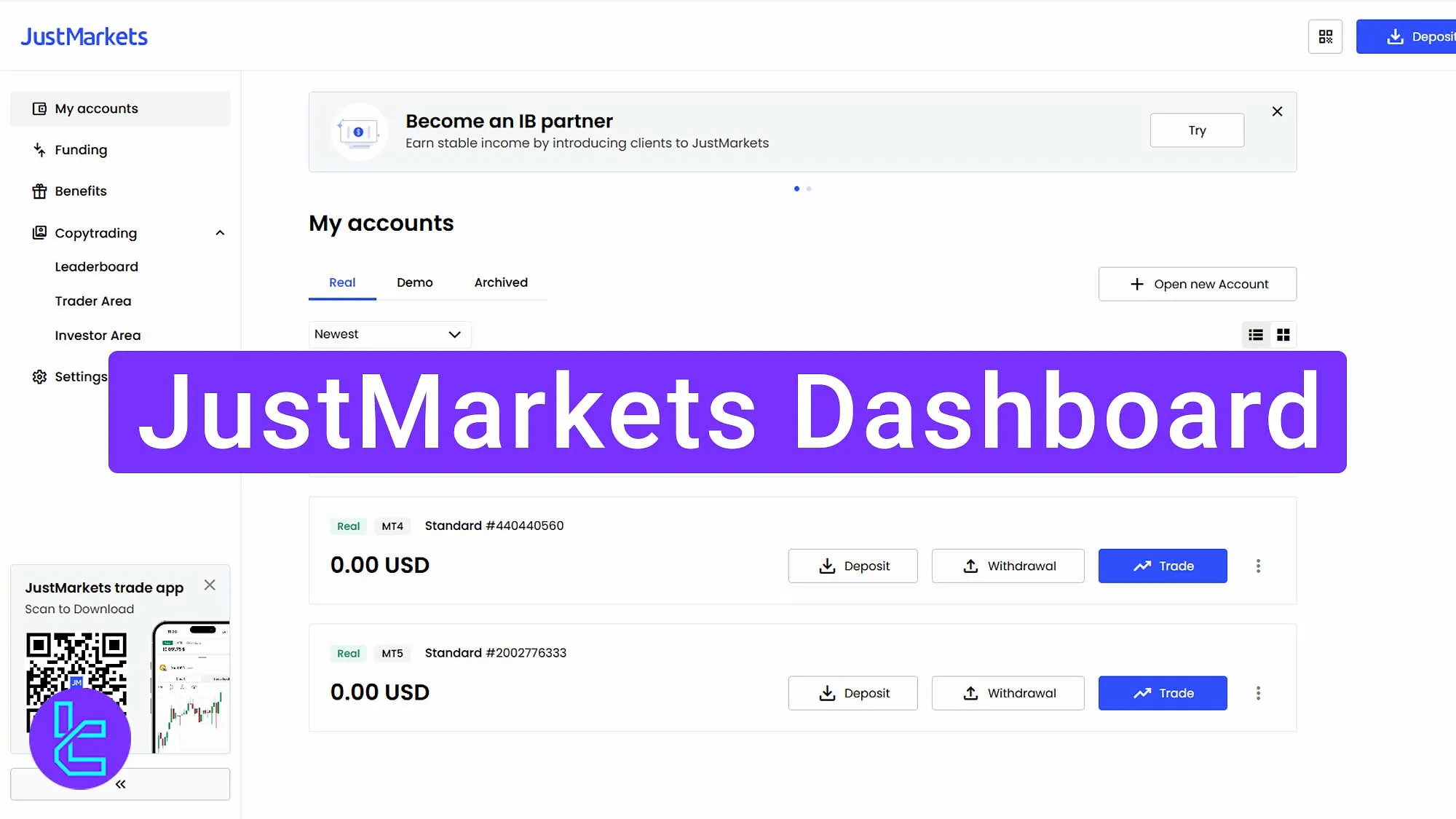Click the Settings gear icon

click(39, 376)
